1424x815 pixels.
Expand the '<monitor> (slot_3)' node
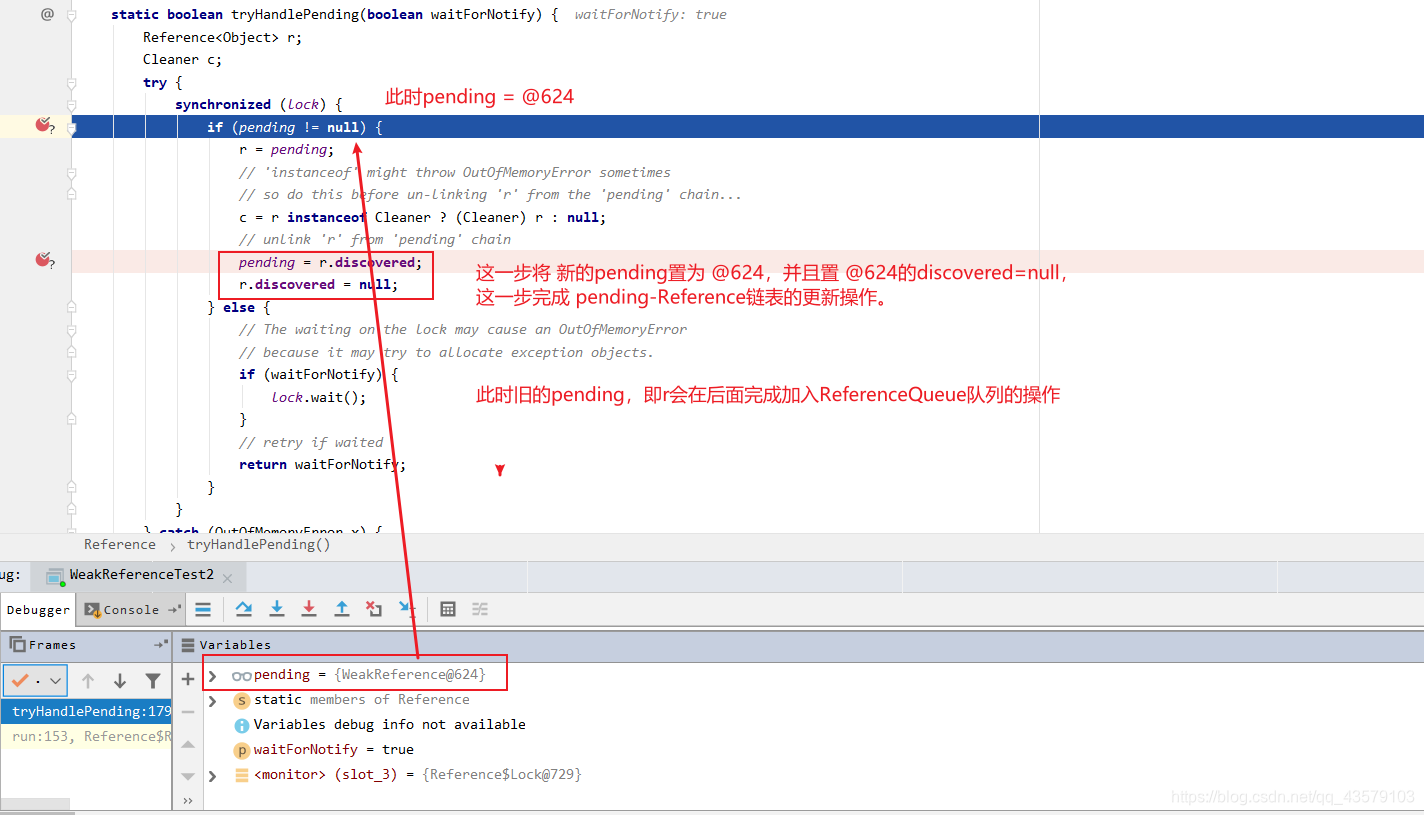pyautogui.click(x=212, y=775)
